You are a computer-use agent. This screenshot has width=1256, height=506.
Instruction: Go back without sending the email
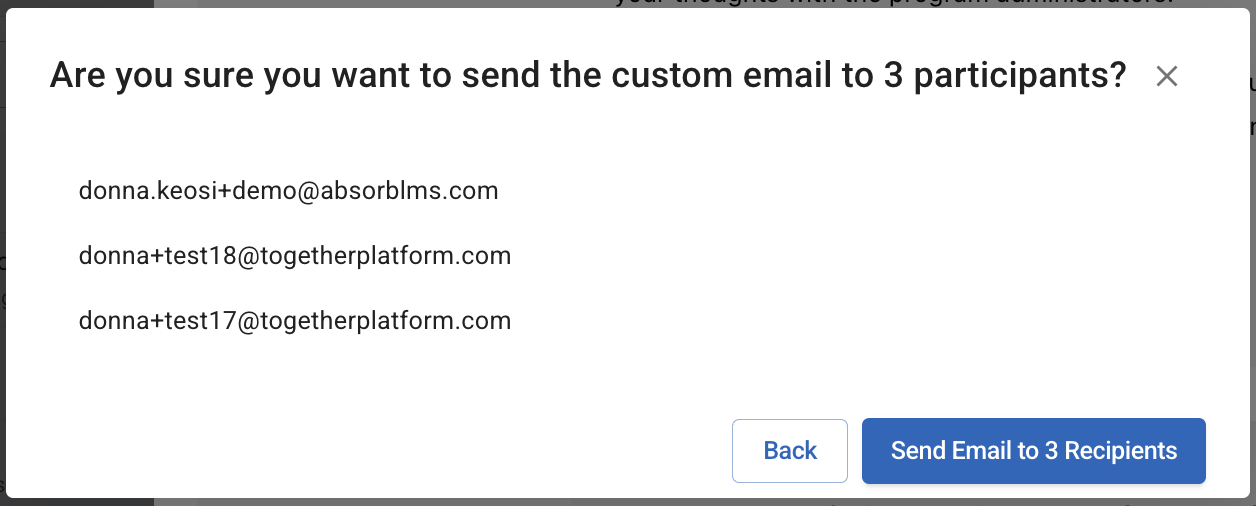pos(790,451)
